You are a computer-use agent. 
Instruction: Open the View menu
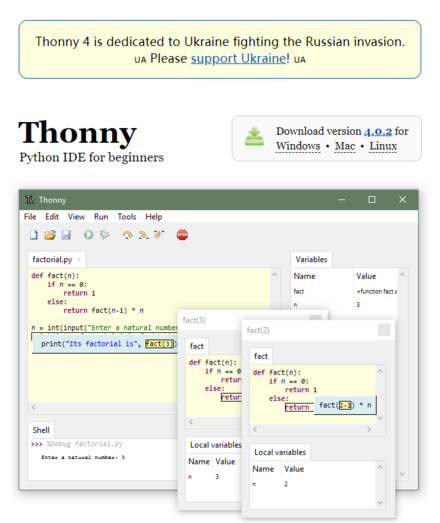(x=76, y=217)
